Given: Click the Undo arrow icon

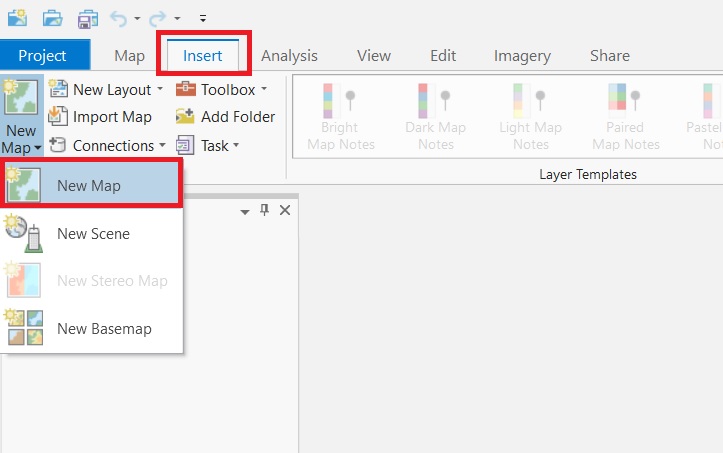Looking at the screenshot, I should (x=120, y=18).
